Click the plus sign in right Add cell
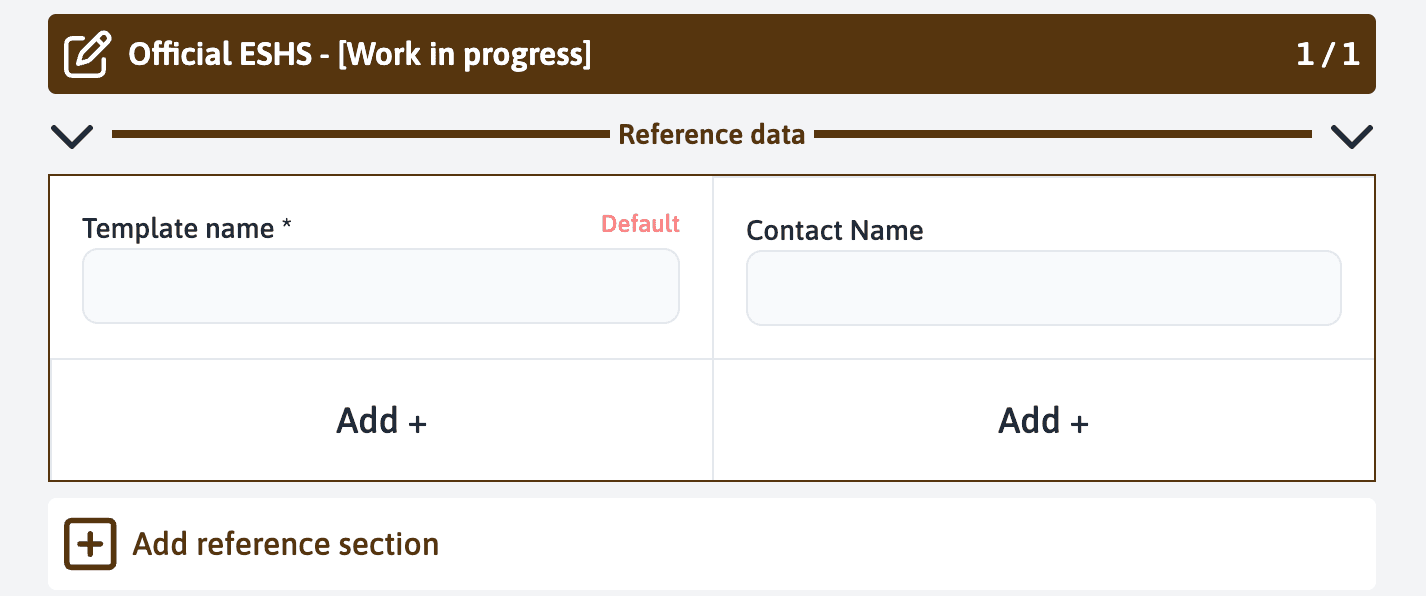The height and width of the screenshot is (596, 1426). 1080,424
